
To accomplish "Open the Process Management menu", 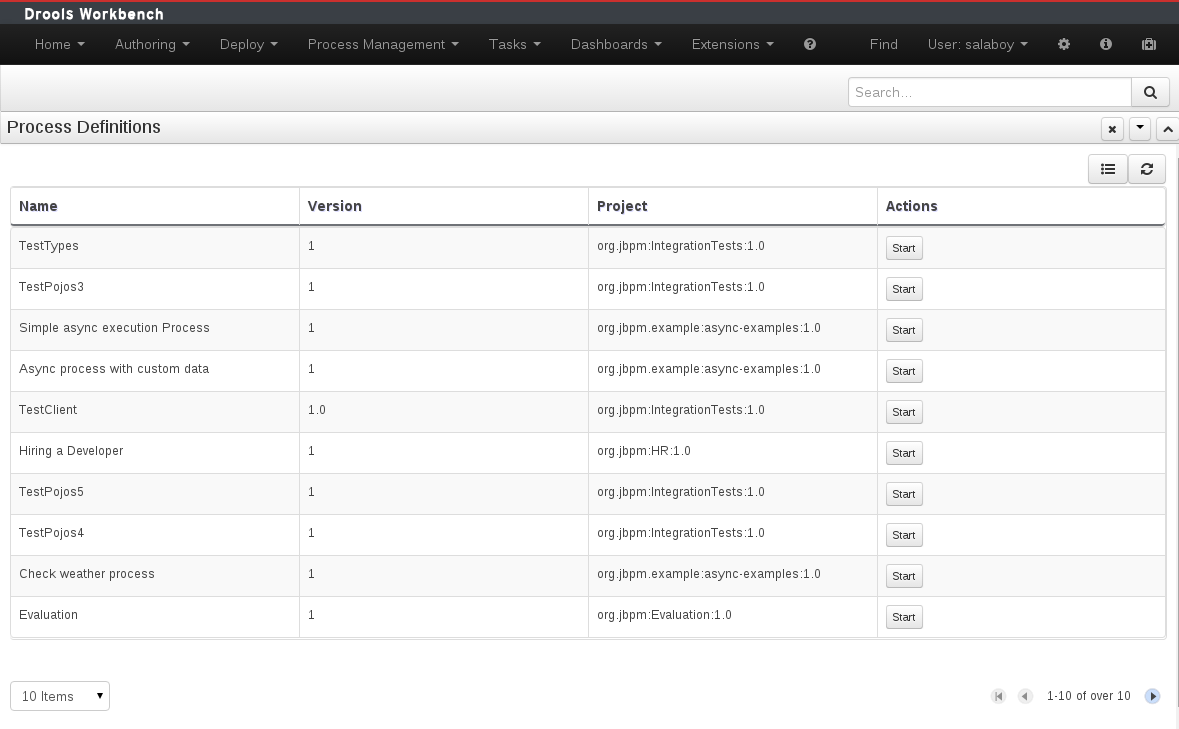I will point(383,44).
